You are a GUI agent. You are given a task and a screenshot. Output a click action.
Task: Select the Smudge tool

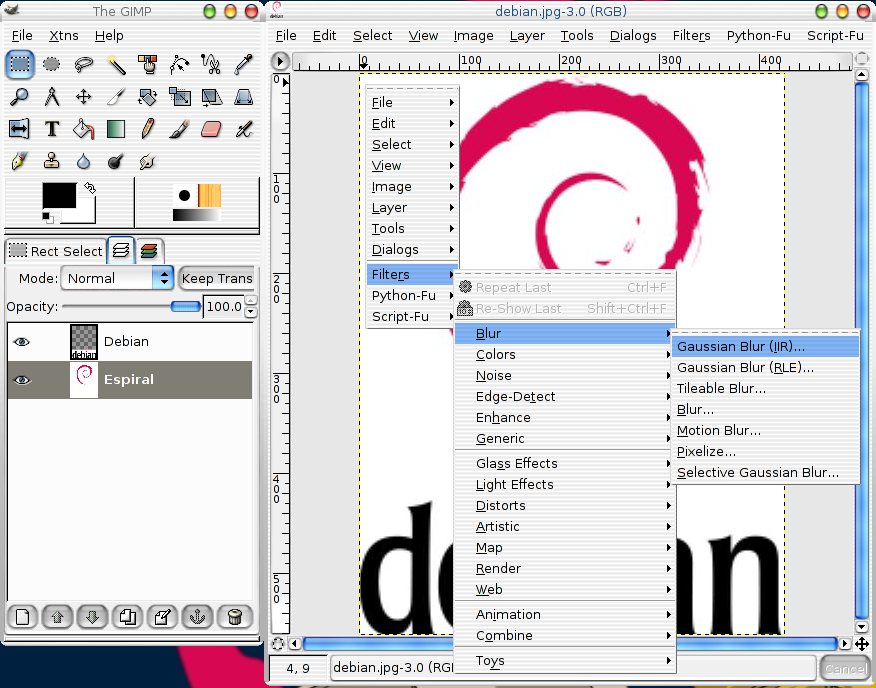click(x=147, y=162)
